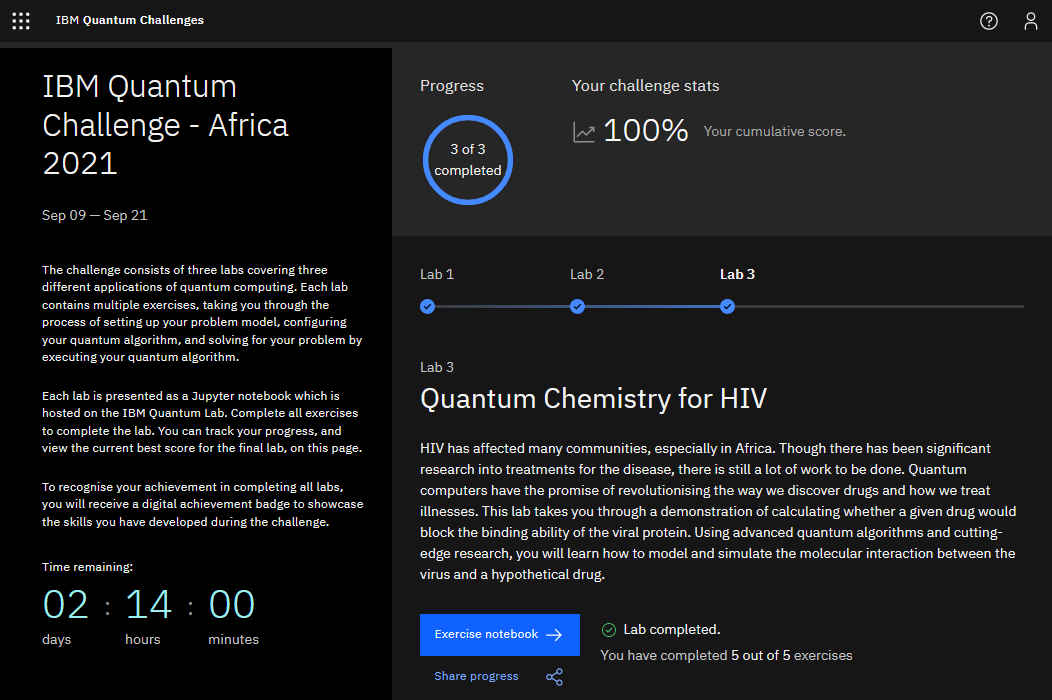
Task: Click the 02 days countdown value
Action: (65, 605)
